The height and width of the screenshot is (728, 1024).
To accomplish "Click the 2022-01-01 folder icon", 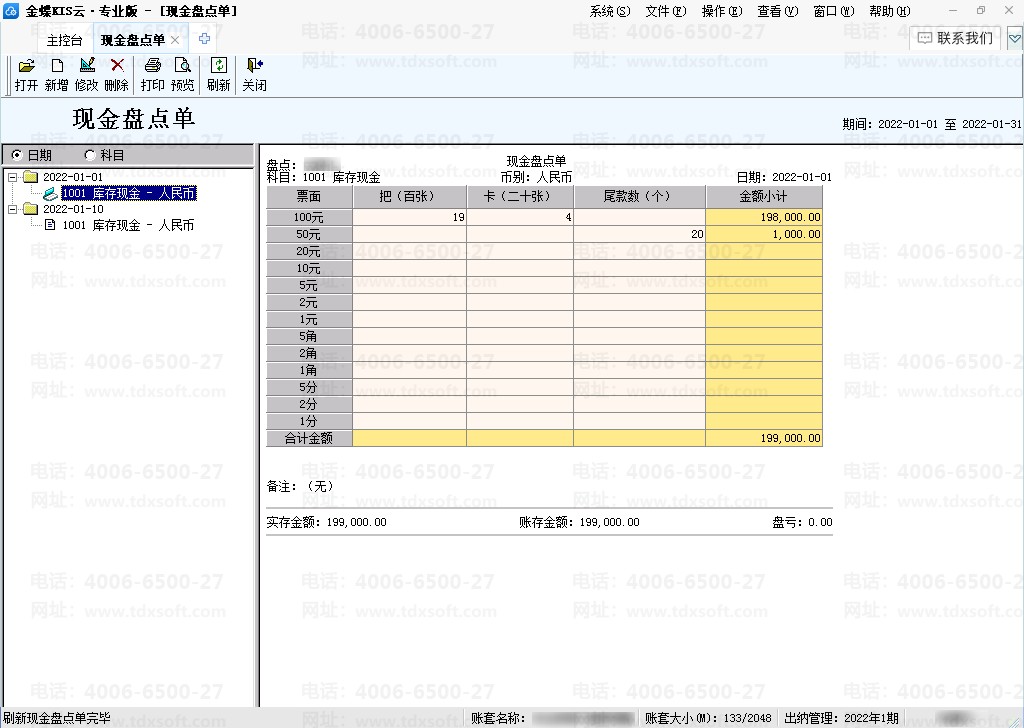I will coord(31,177).
